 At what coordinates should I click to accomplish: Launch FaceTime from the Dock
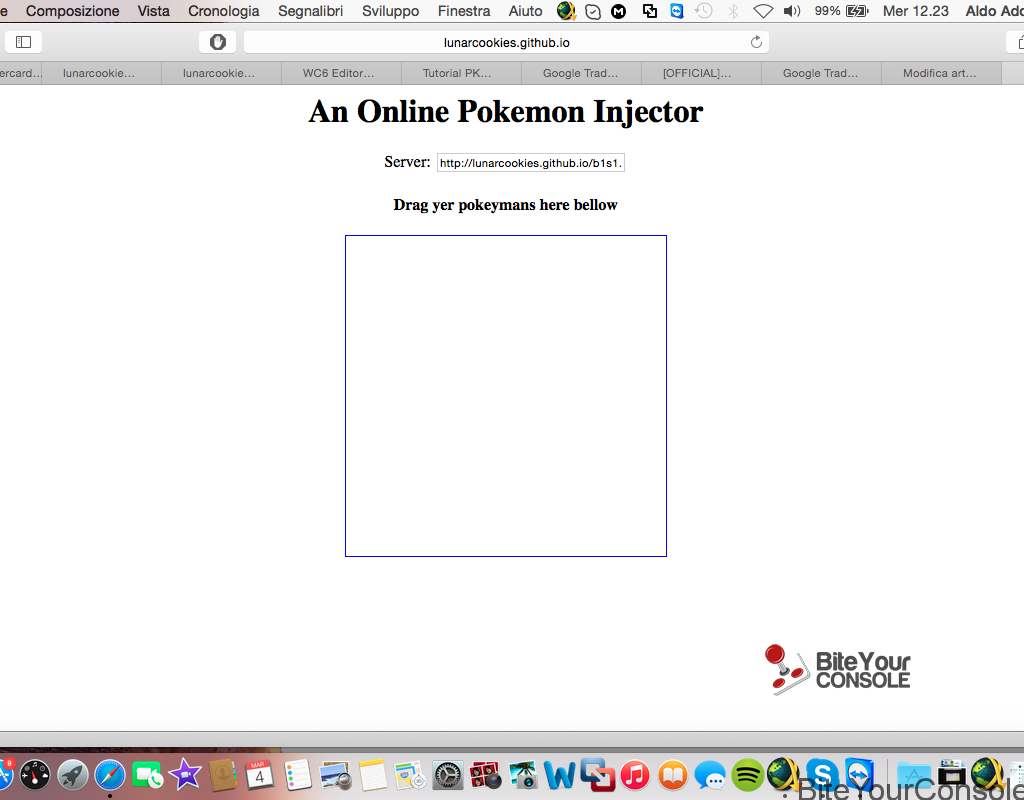coord(148,776)
